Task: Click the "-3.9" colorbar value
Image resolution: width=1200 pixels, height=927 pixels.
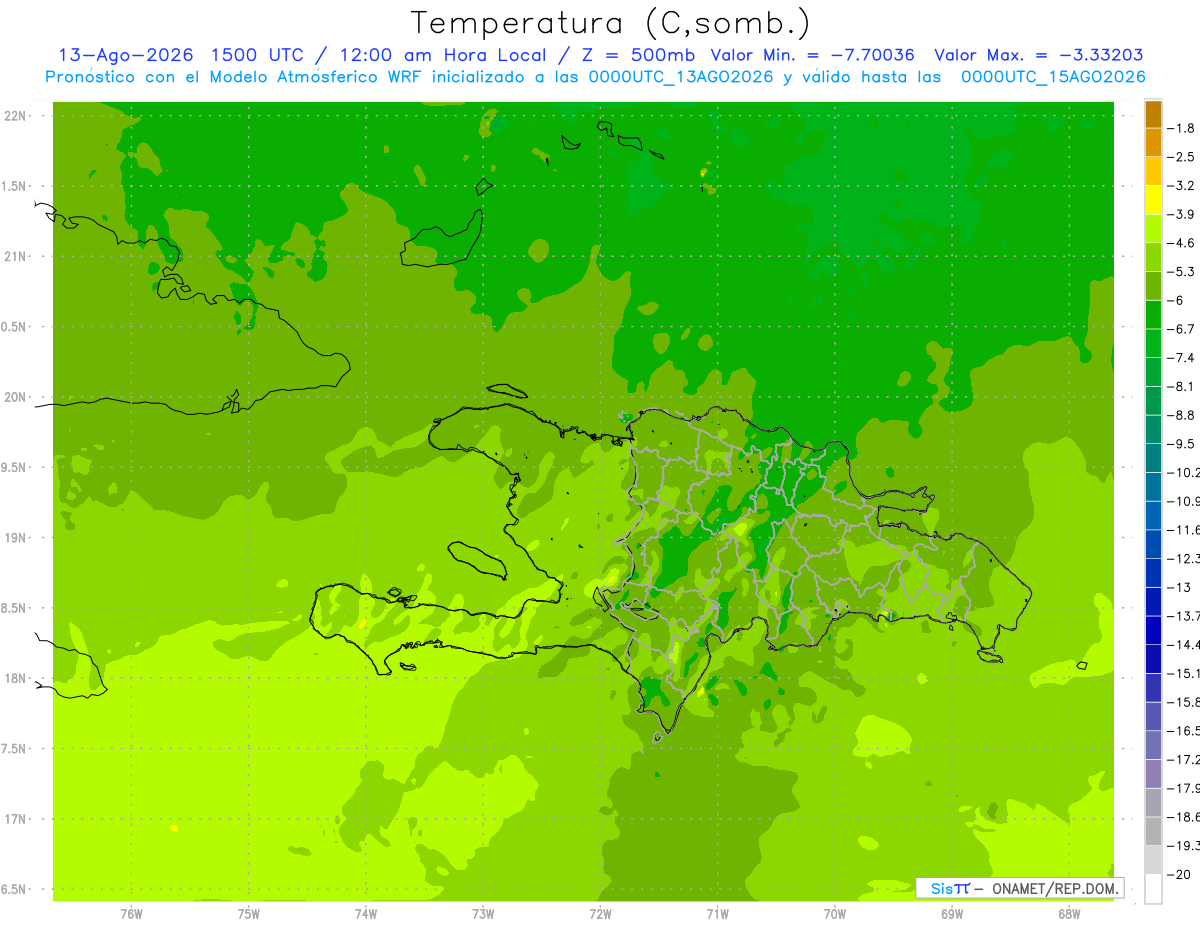Action: point(1182,214)
